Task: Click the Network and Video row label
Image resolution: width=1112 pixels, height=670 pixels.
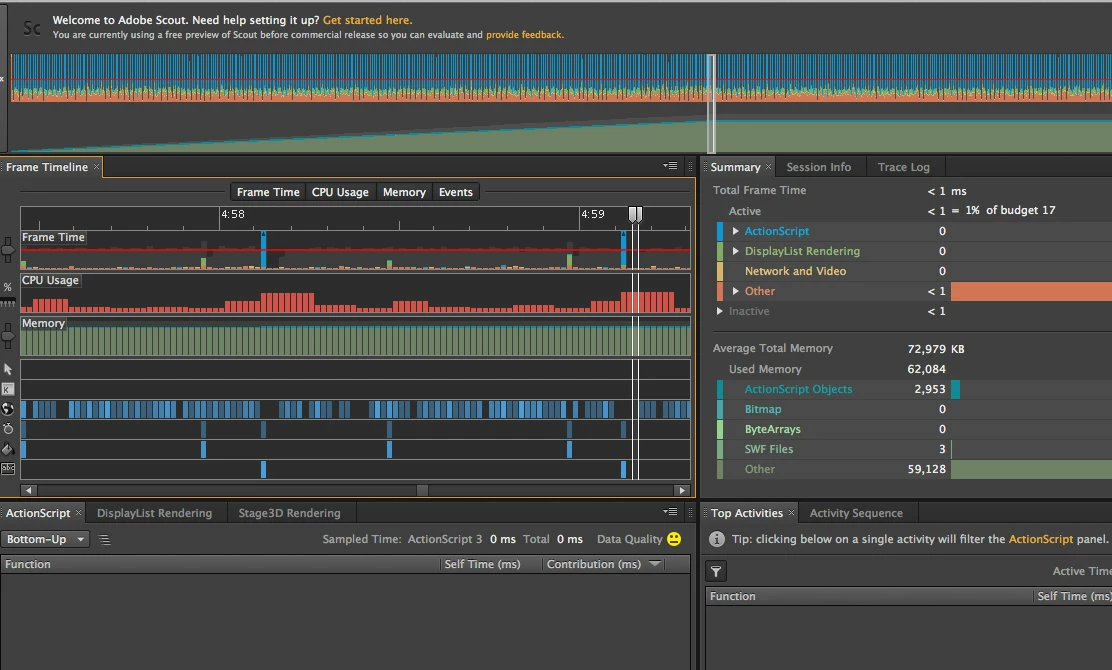Action: (795, 271)
